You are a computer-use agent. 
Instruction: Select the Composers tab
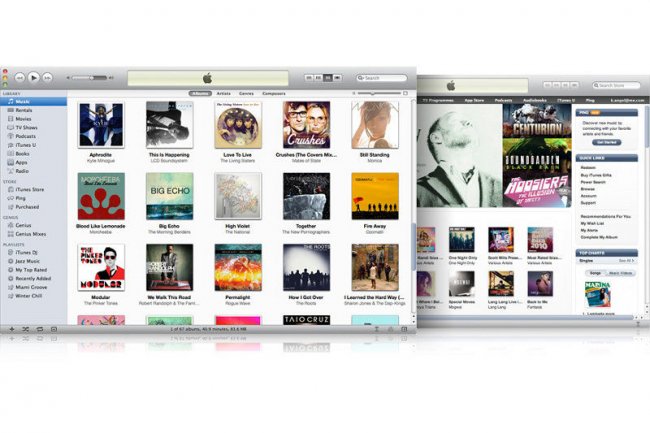[273, 93]
